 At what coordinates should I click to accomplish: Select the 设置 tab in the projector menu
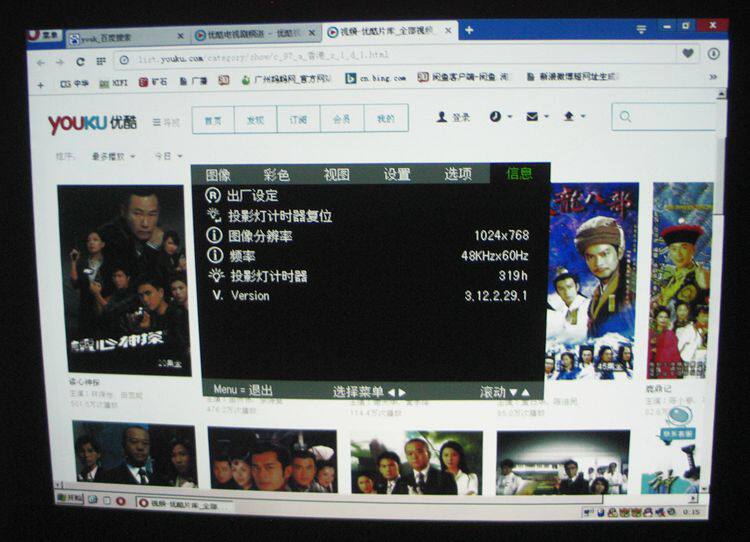click(x=397, y=174)
